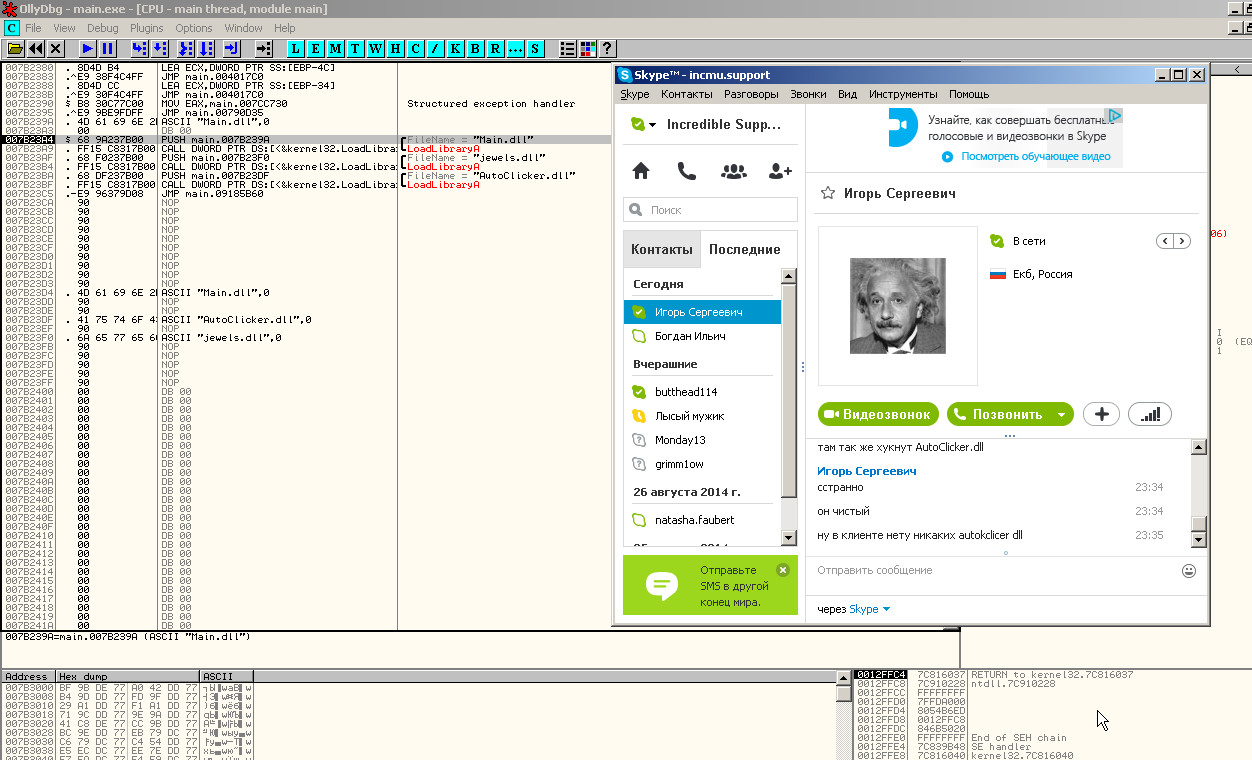The width and height of the screenshot is (1252, 760).
Task: Click Einstein profile picture thumbnail
Action: point(898,306)
